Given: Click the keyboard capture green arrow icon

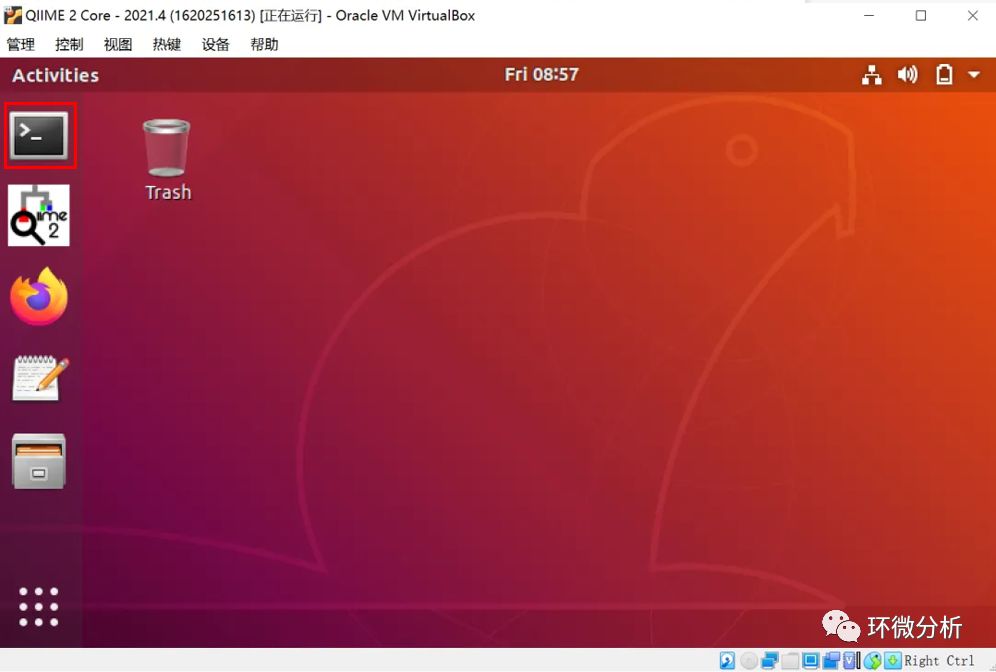Looking at the screenshot, I should 892,661.
